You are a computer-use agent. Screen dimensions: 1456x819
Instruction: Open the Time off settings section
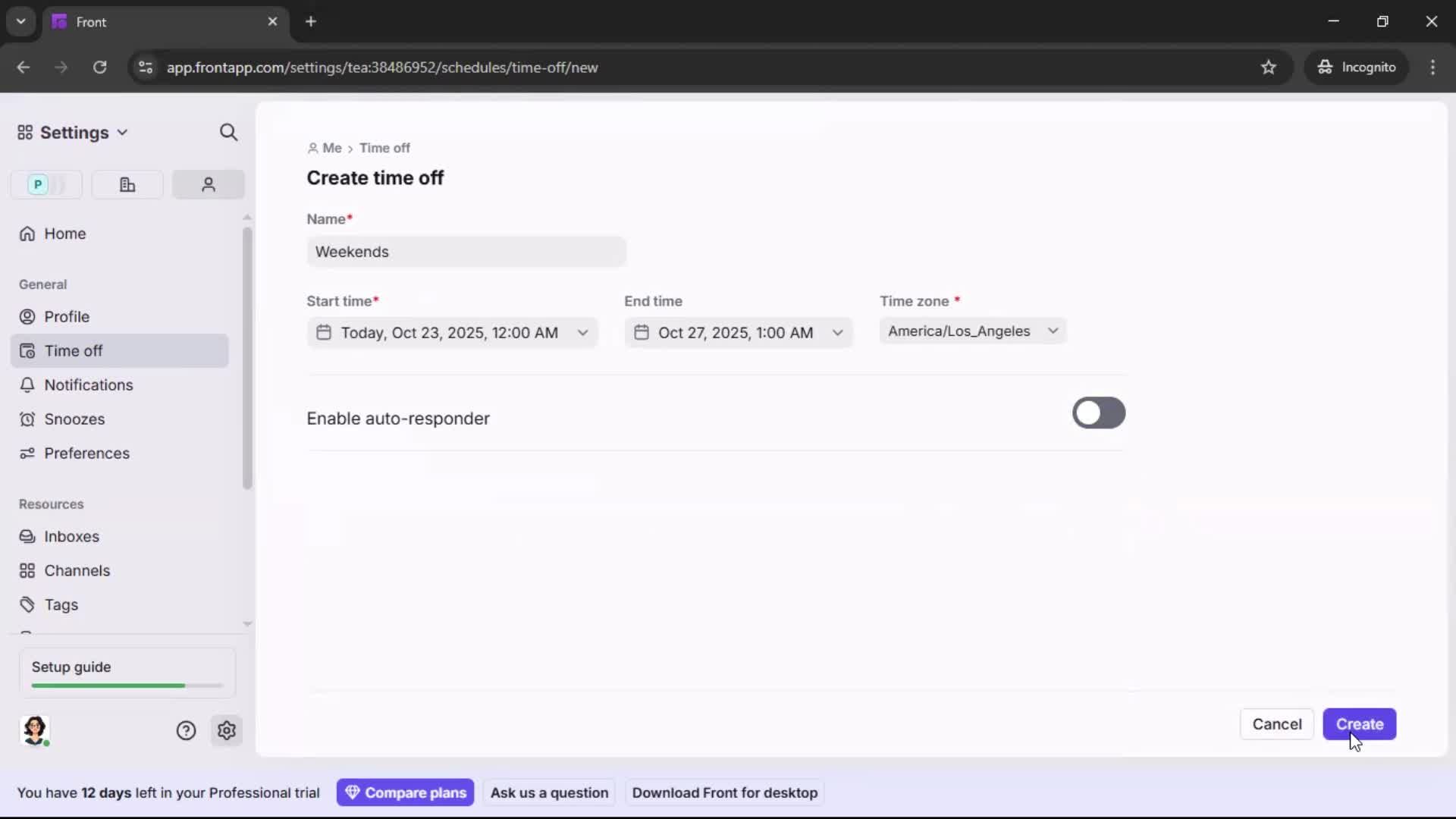pos(74,350)
